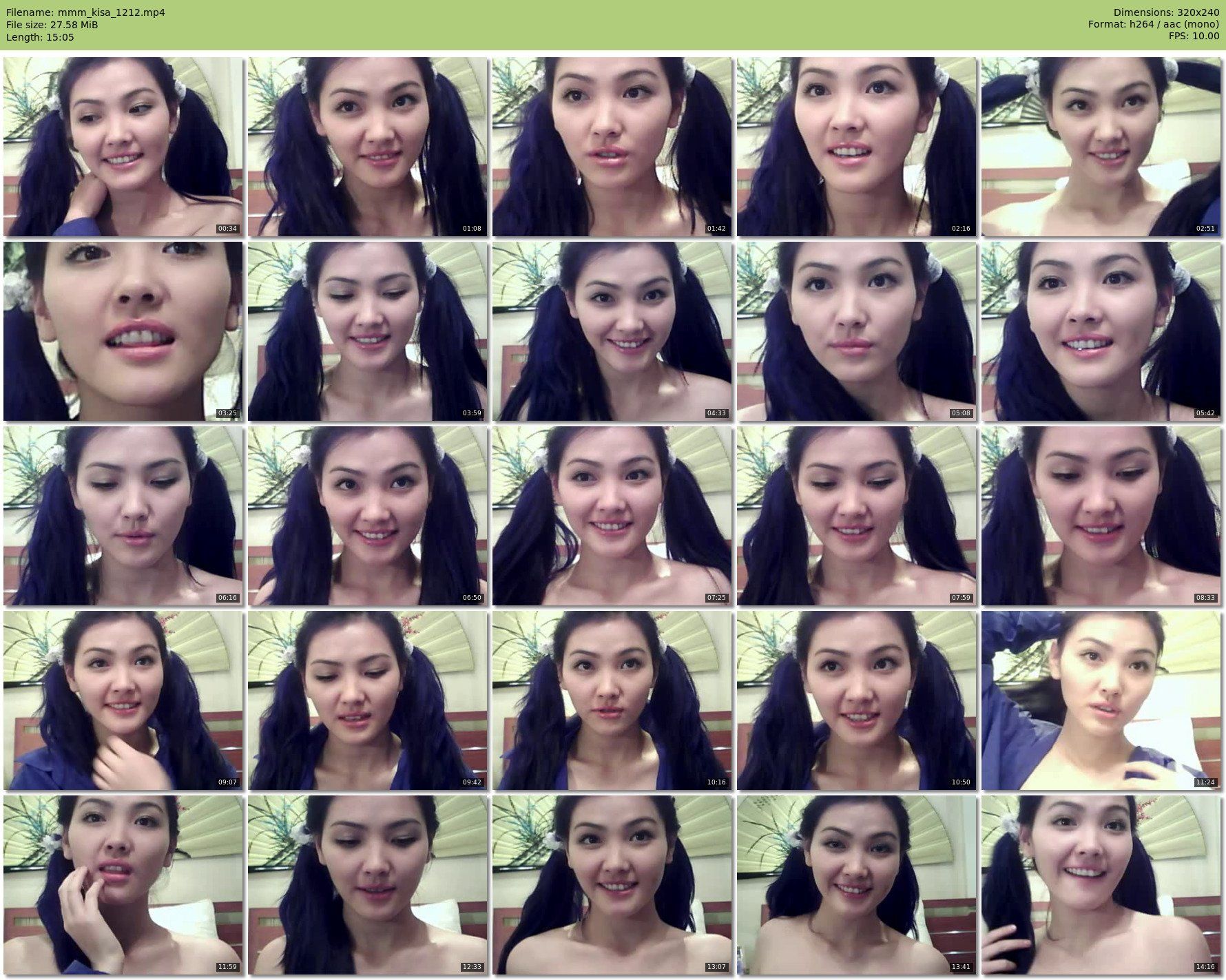
Task: Click the thumbnail timestamped 11:24
Action: pos(1101,700)
